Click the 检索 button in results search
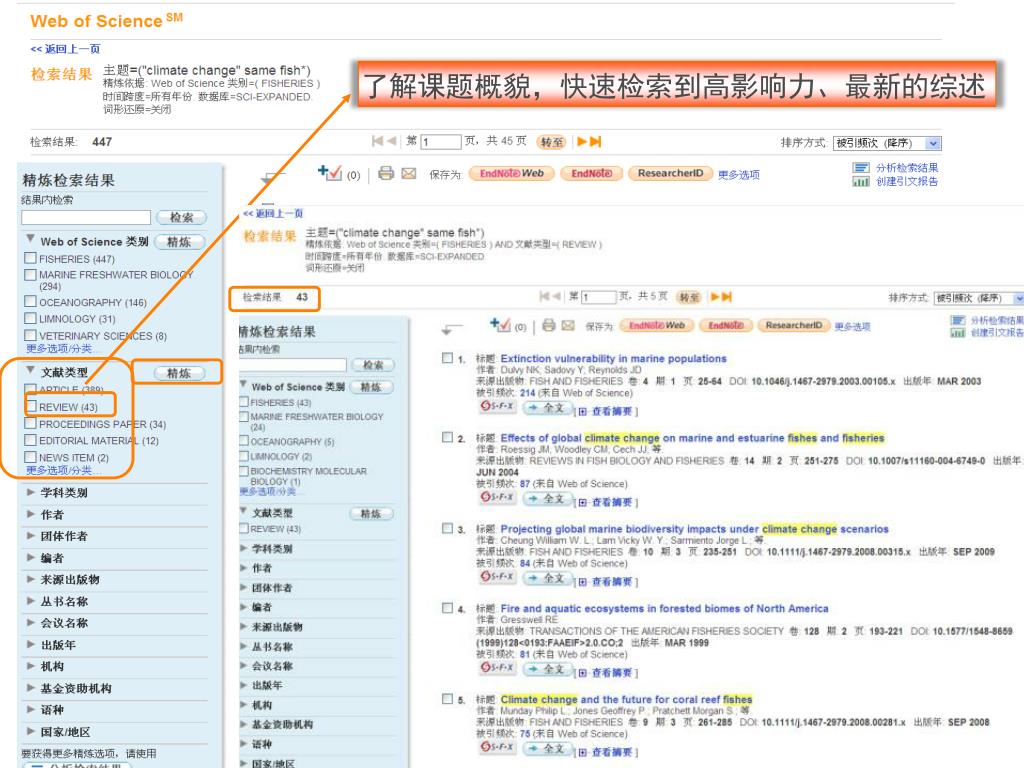 [x=181, y=217]
